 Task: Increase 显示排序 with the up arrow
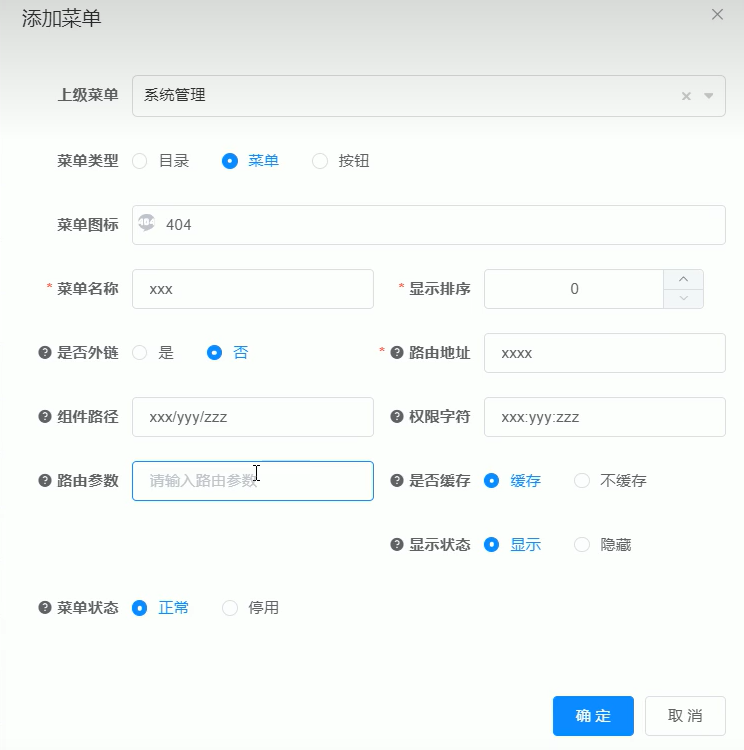pos(683,279)
